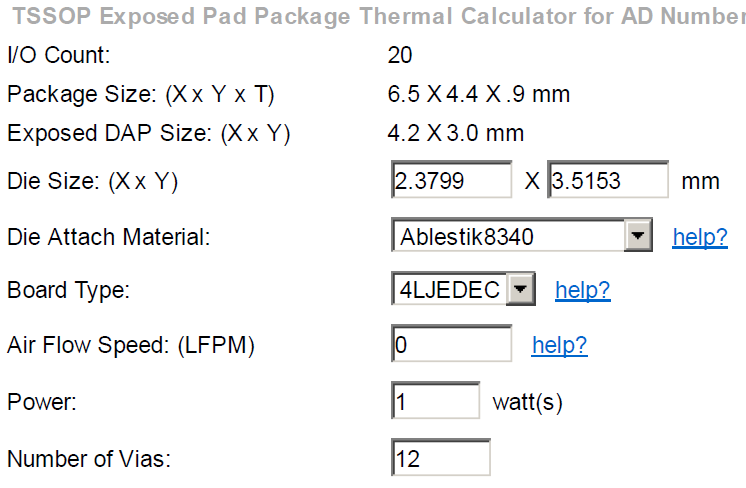Click the Die Size label

click(93, 181)
